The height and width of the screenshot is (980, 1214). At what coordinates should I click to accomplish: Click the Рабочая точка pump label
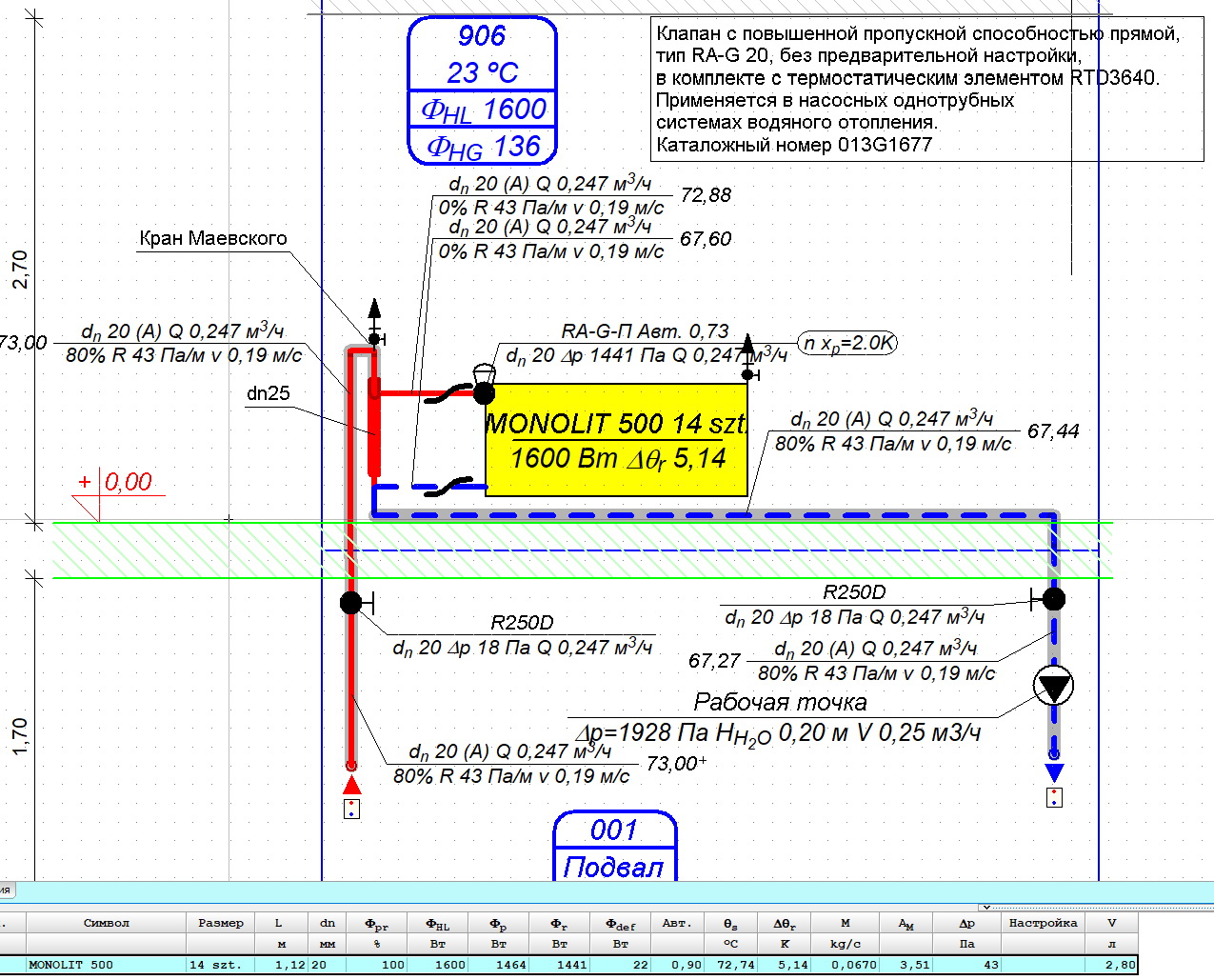click(780, 703)
